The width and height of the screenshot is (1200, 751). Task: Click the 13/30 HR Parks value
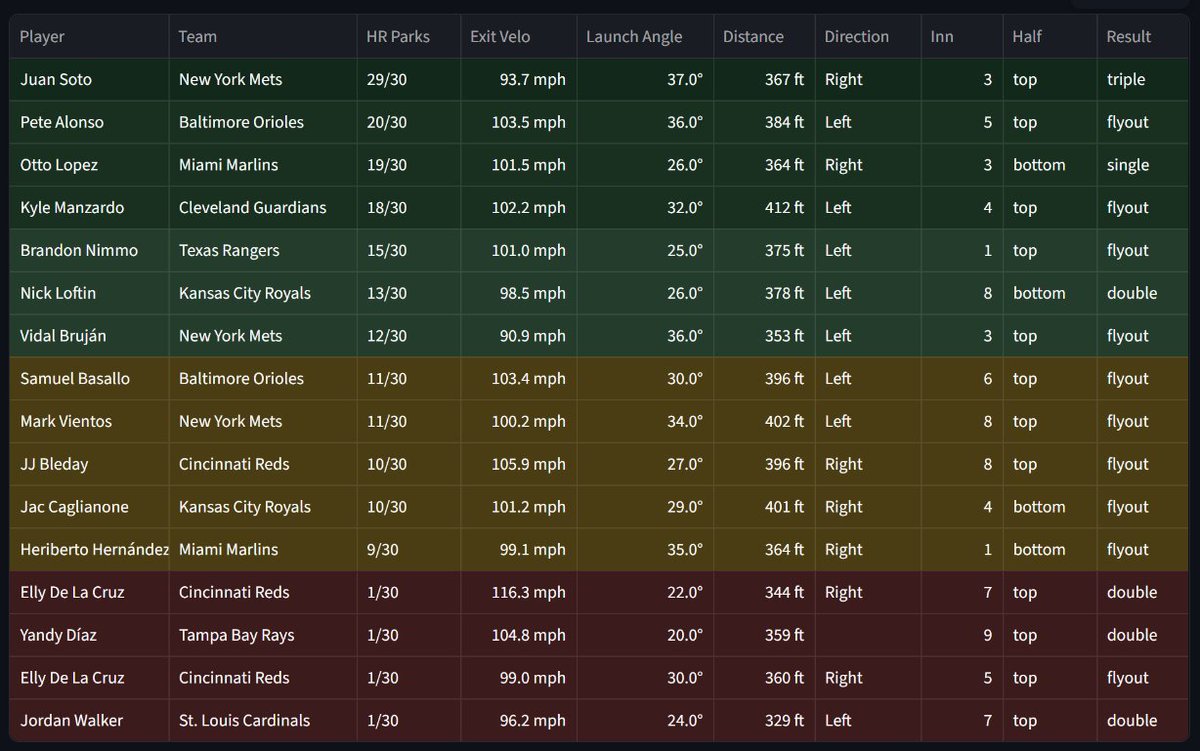409,293
